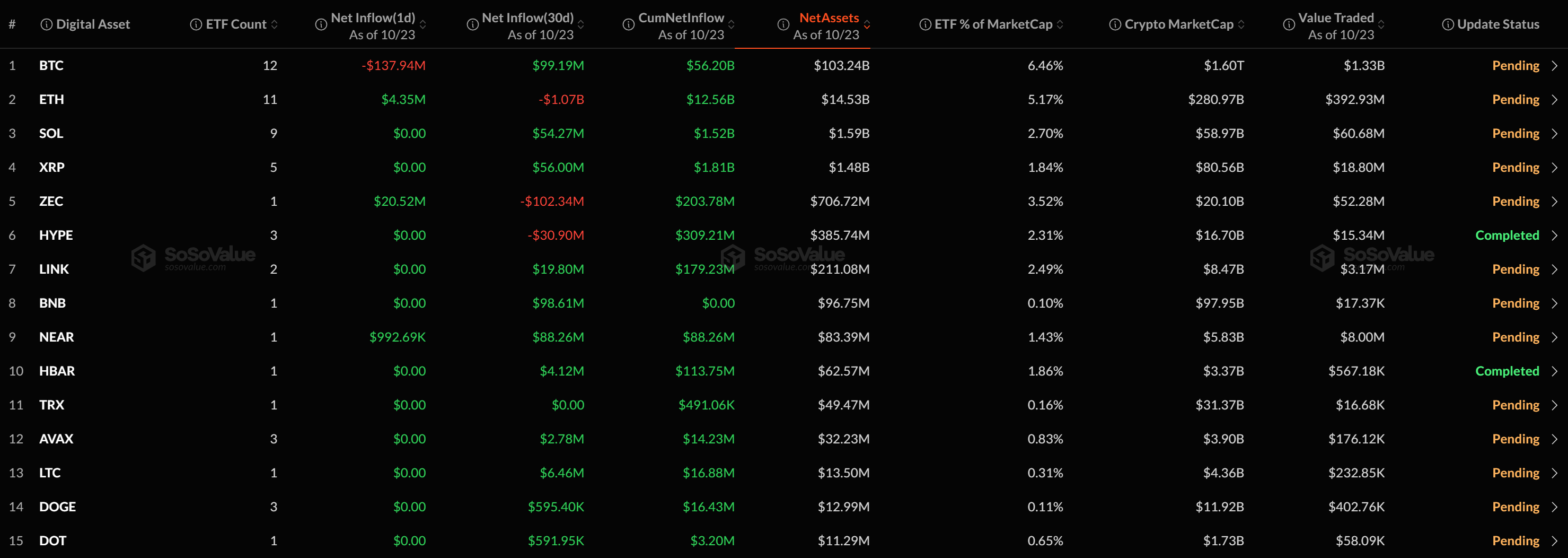The height and width of the screenshot is (558, 1568).
Task: Open ZEC row details chevron
Action: point(1554,202)
